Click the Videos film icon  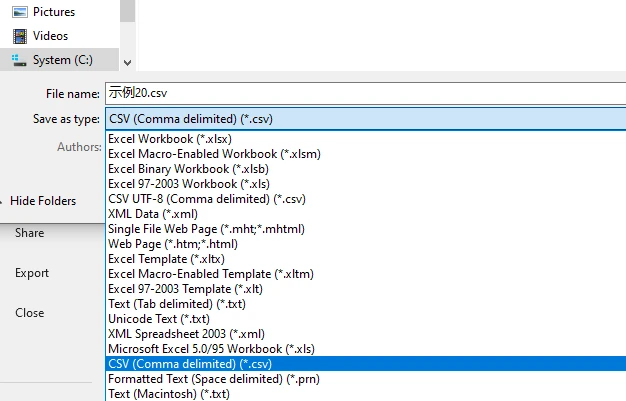point(20,36)
